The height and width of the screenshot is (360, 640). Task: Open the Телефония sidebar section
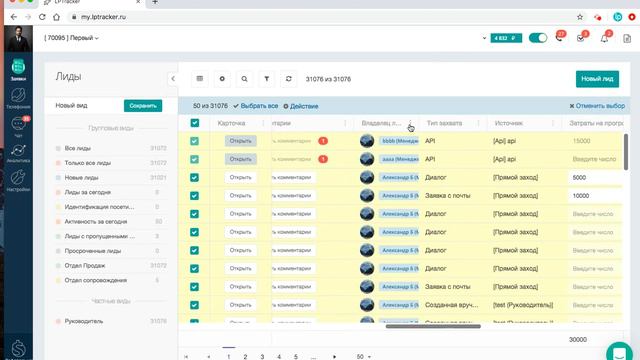[18, 98]
